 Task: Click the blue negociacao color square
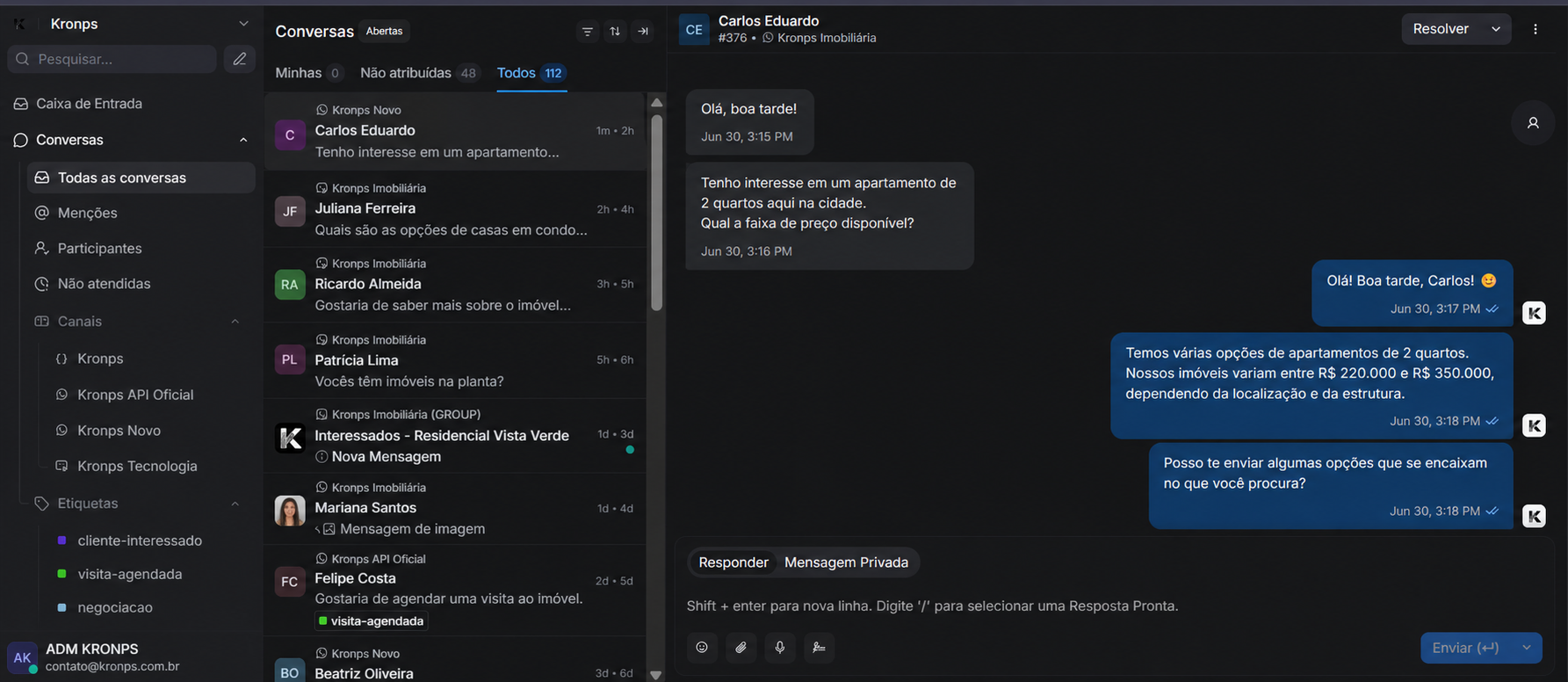coord(61,607)
